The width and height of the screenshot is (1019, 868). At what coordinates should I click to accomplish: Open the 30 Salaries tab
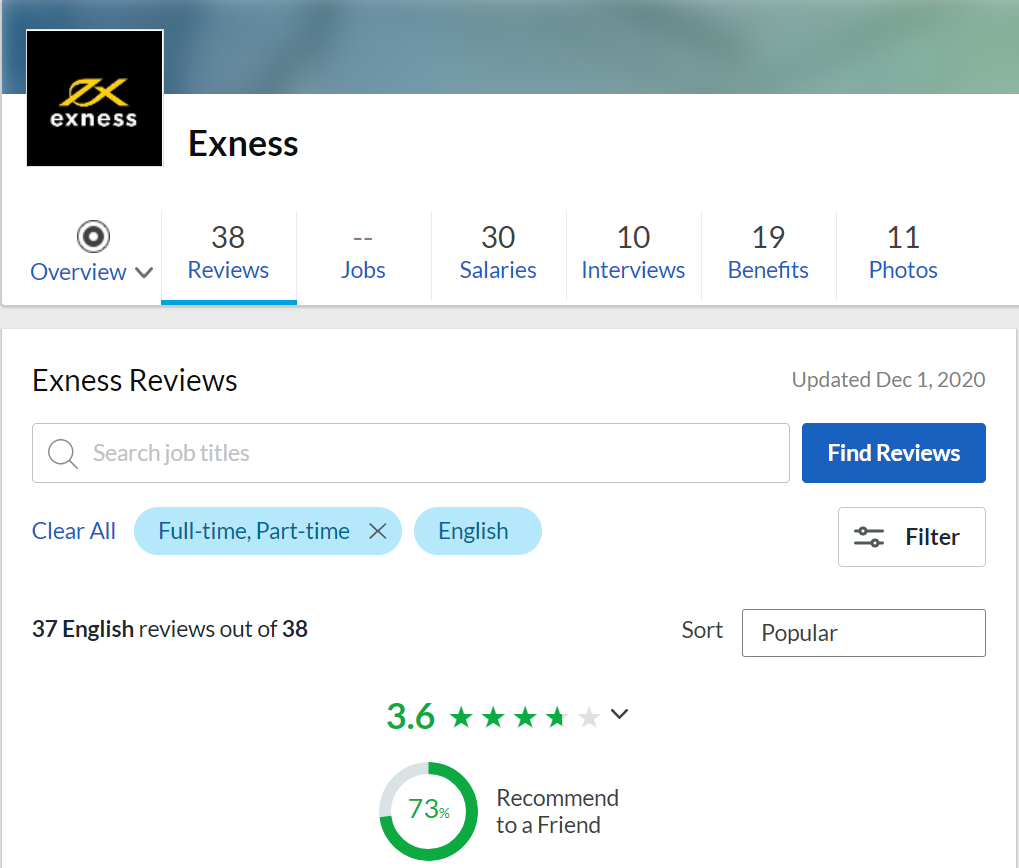[498, 253]
